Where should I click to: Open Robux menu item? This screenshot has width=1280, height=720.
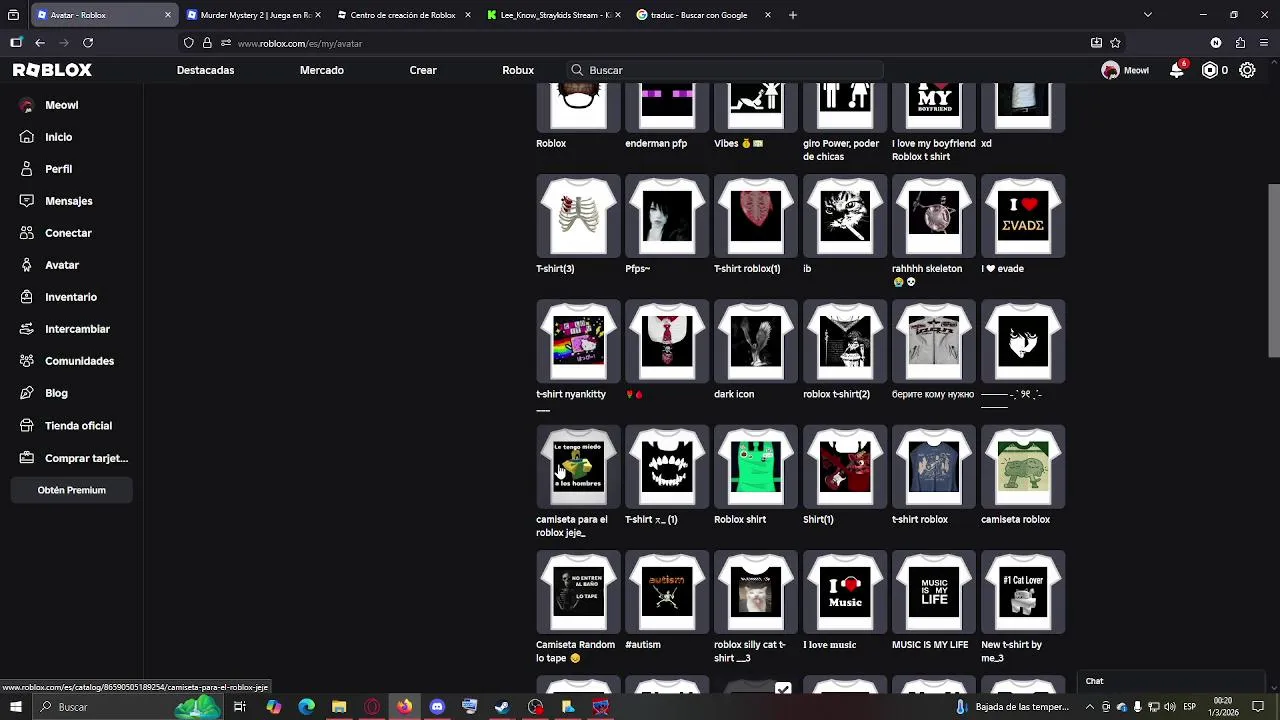518,70
